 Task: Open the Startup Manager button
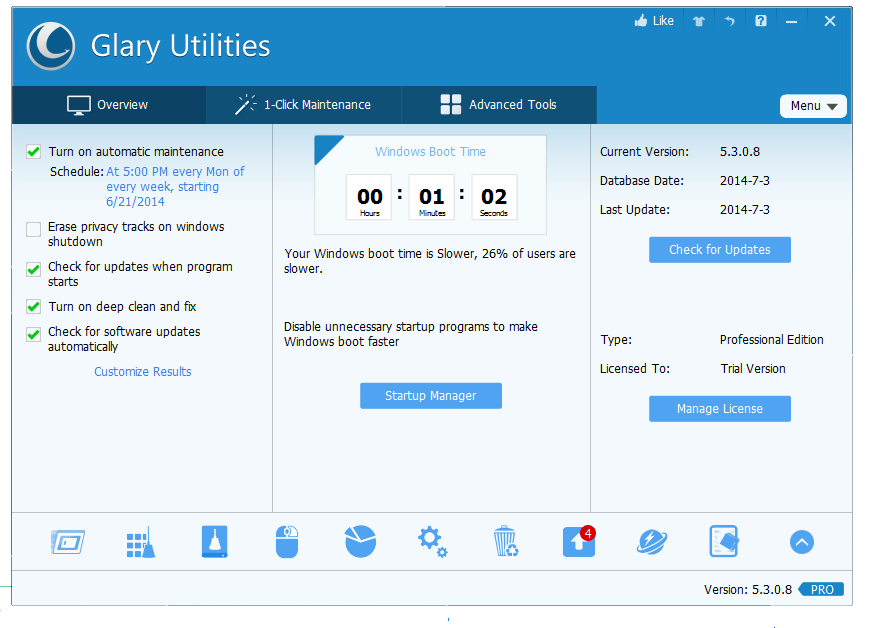(431, 396)
